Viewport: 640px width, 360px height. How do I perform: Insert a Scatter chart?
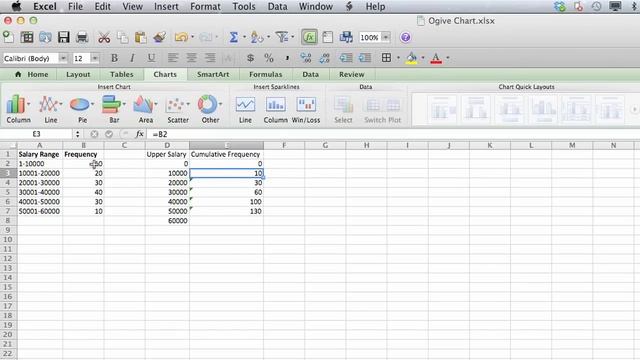[178, 109]
